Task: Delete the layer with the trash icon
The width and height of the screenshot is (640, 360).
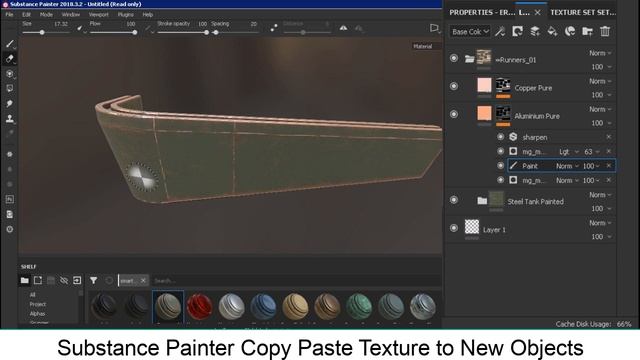Action: click(x=605, y=31)
